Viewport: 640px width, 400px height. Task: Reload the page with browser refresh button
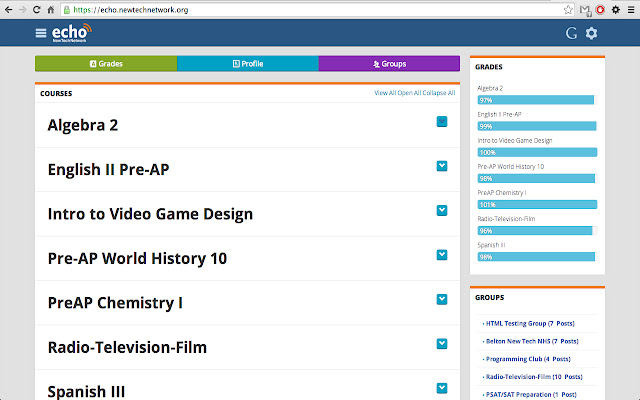point(36,9)
